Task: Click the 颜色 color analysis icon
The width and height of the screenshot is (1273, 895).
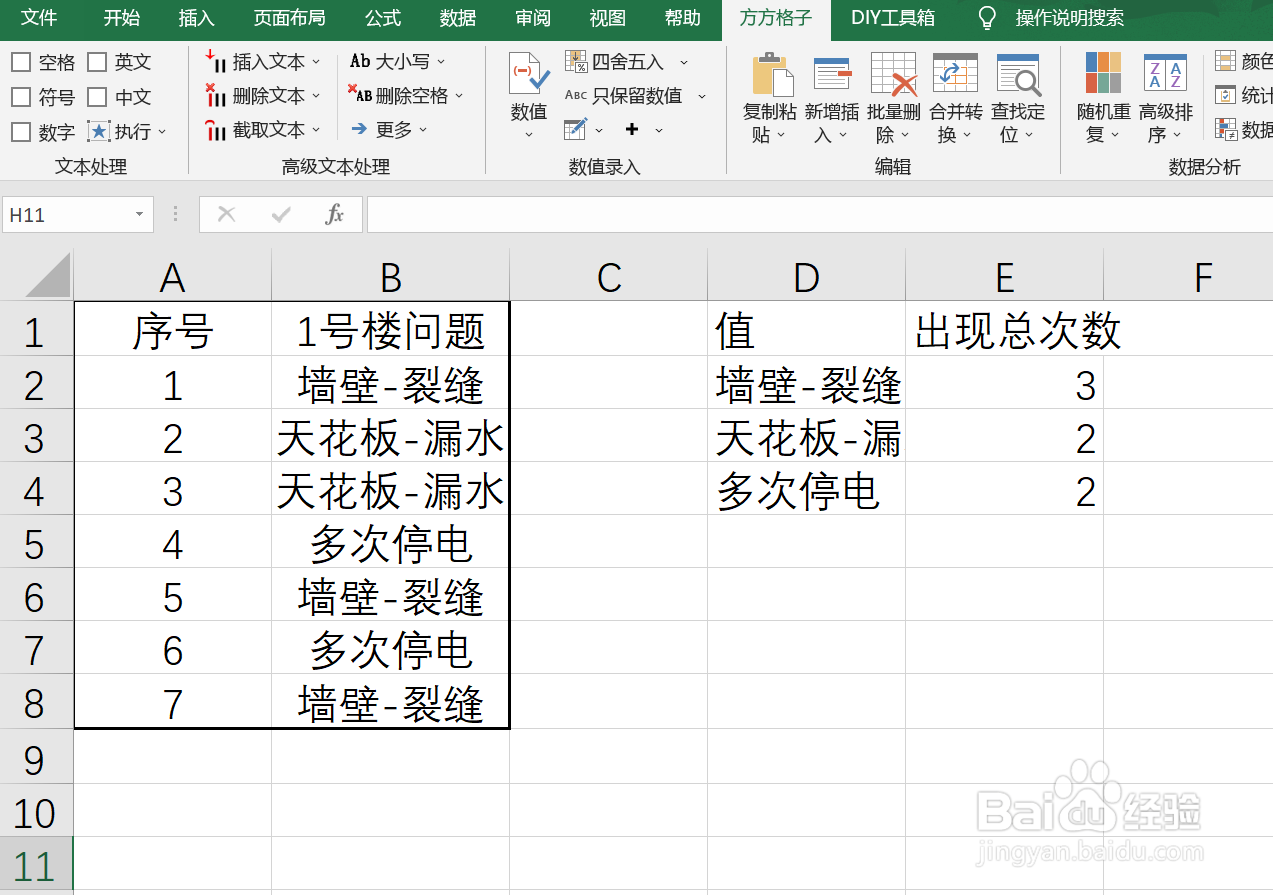Action: pyautogui.click(x=1226, y=61)
